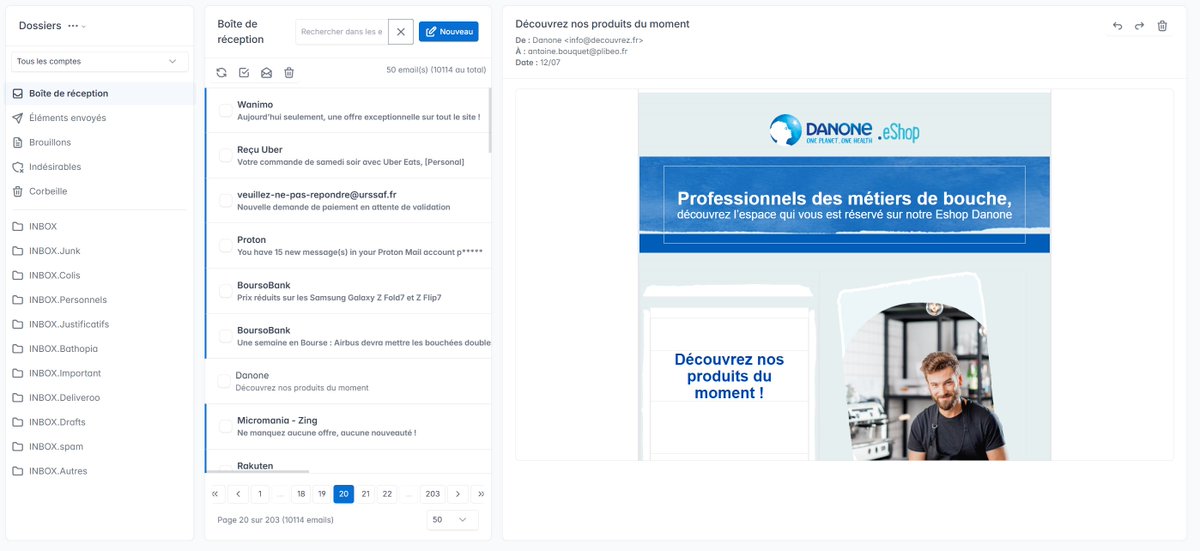Tick the Danone email checkbox
The width and height of the screenshot is (1200, 551).
coord(224,381)
